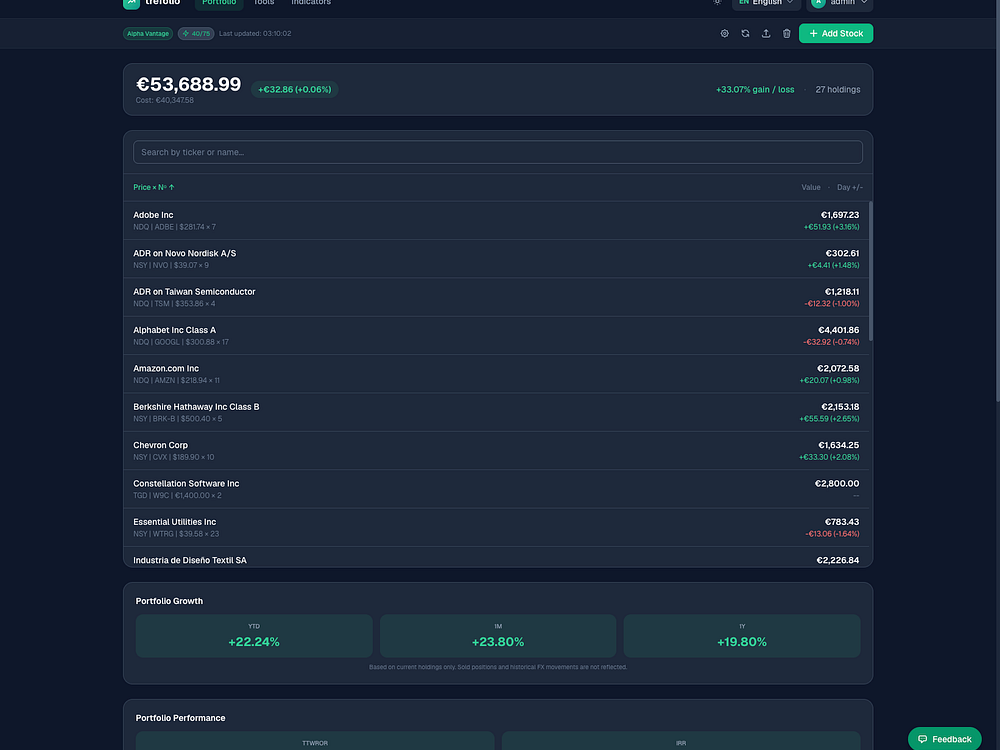Viewport: 1000px width, 750px height.
Task: Click the trash delete icon
Action: pyautogui.click(x=786, y=33)
